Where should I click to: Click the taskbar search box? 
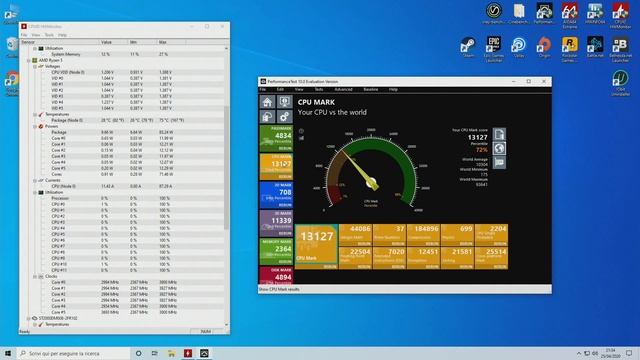coord(73,353)
